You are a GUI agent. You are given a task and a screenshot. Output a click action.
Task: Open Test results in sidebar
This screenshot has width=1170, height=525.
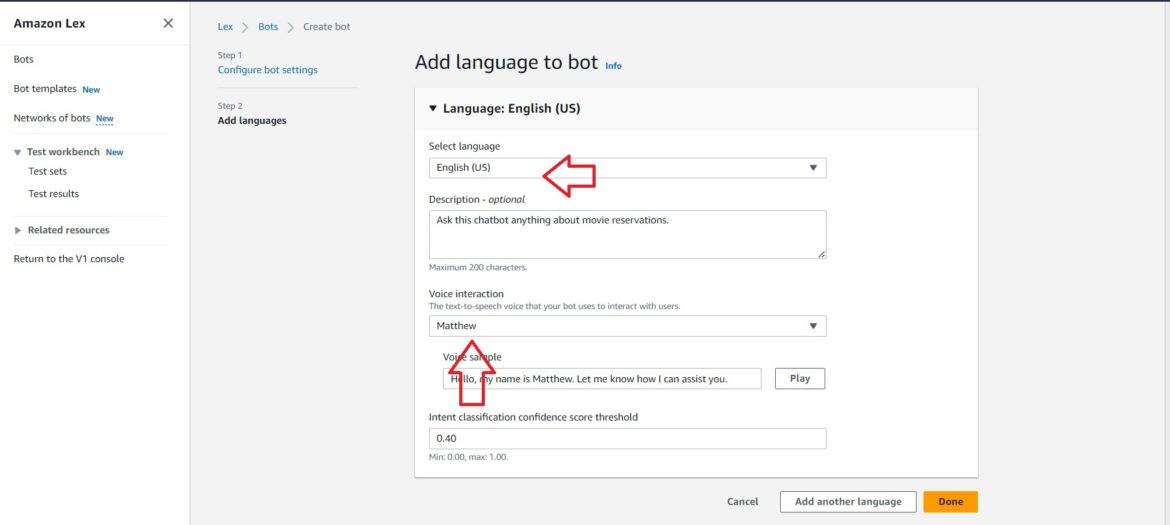click(53, 194)
